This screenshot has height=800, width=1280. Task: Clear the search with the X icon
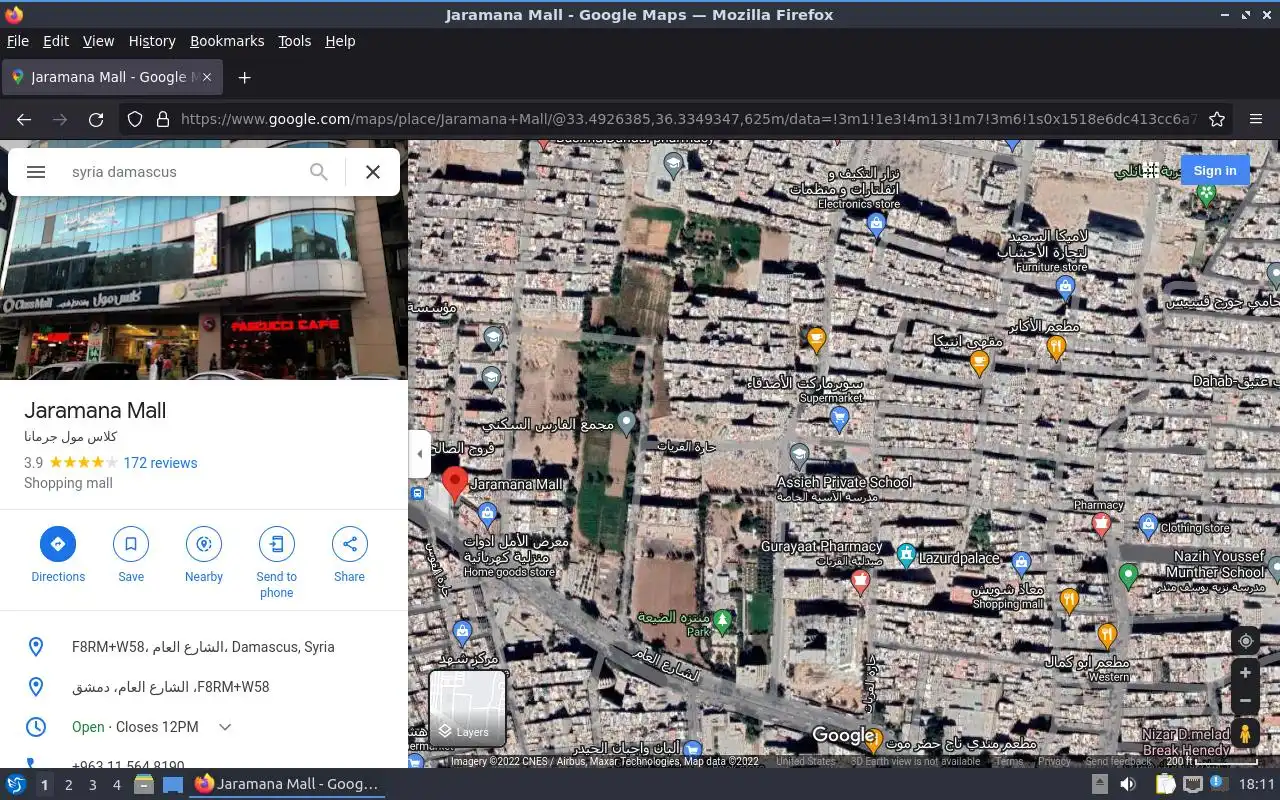pyautogui.click(x=373, y=172)
